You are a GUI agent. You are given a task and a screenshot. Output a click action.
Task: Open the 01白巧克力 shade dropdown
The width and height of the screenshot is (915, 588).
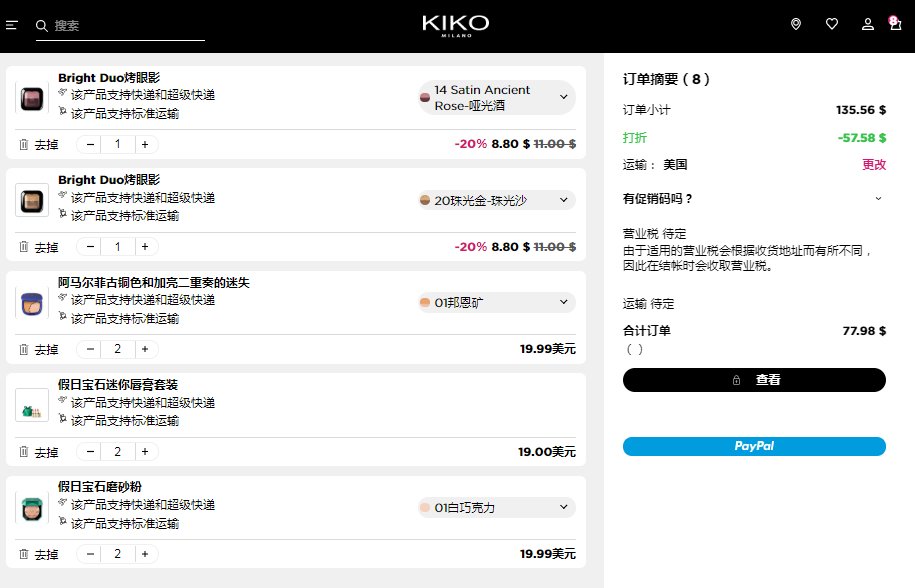(x=497, y=508)
